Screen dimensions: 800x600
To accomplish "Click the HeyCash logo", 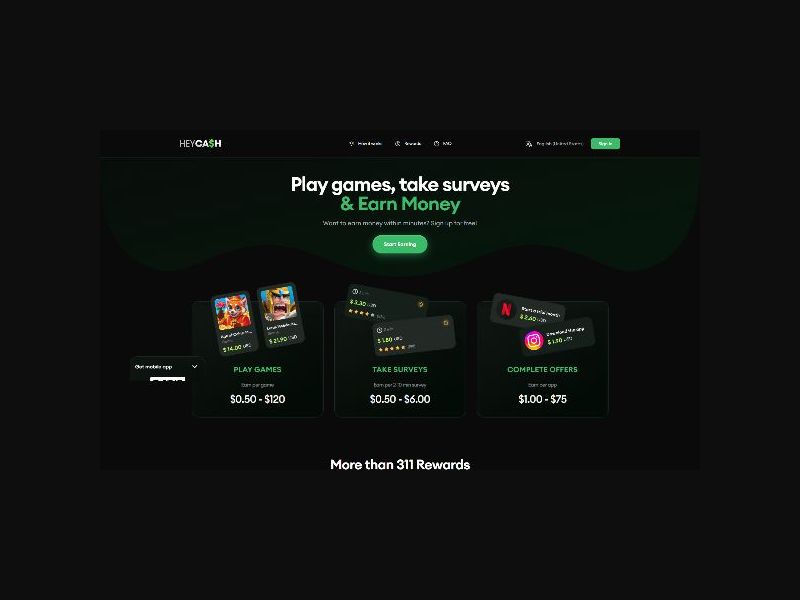I will tap(200, 144).
